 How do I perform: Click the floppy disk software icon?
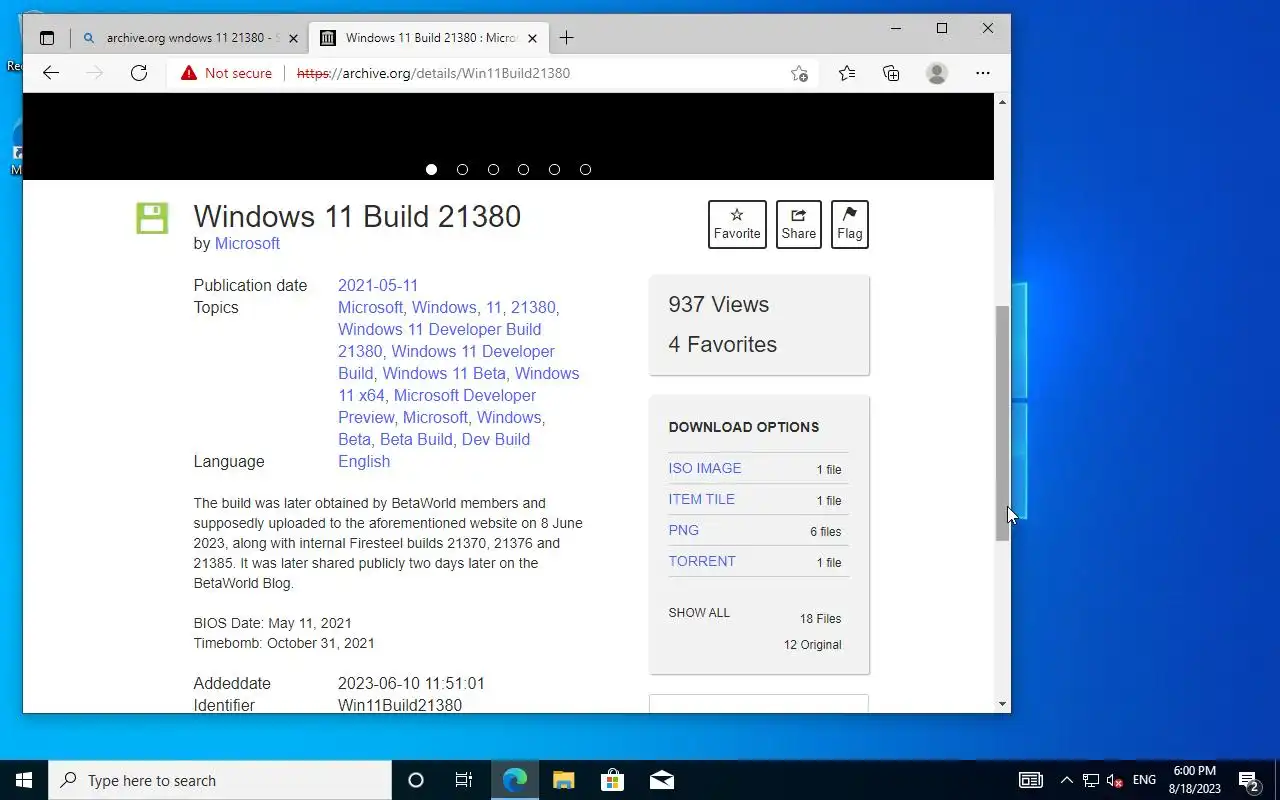point(152,218)
